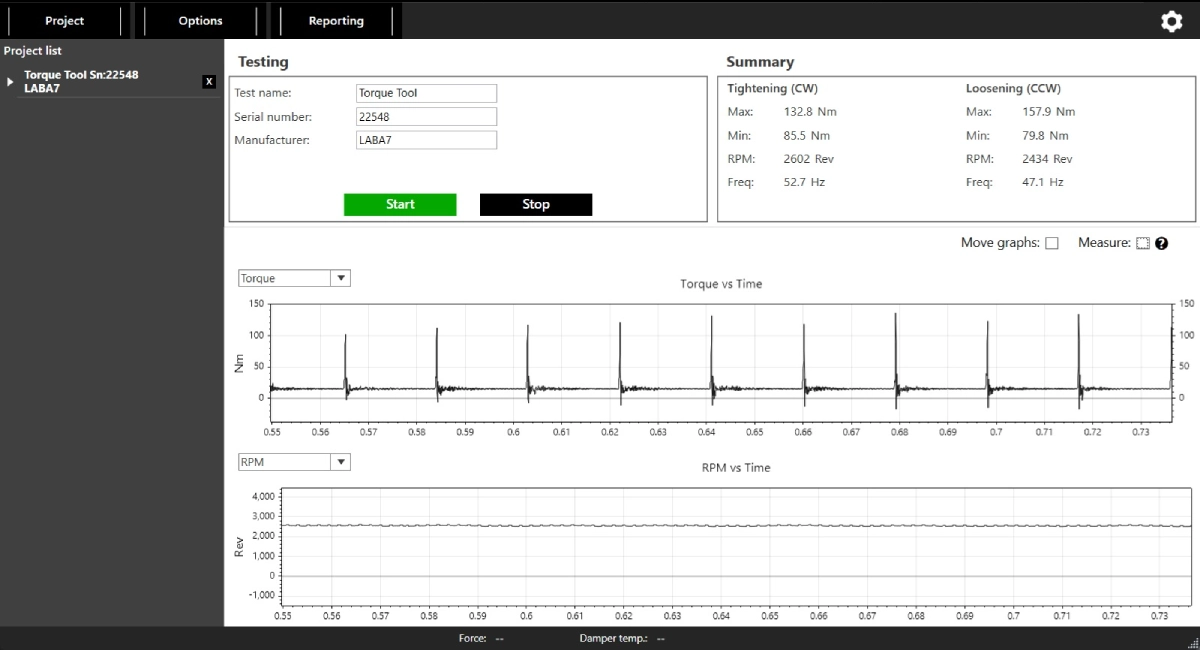The width and height of the screenshot is (1200, 650).
Task: Click the black Stop button
Action: 536,204
